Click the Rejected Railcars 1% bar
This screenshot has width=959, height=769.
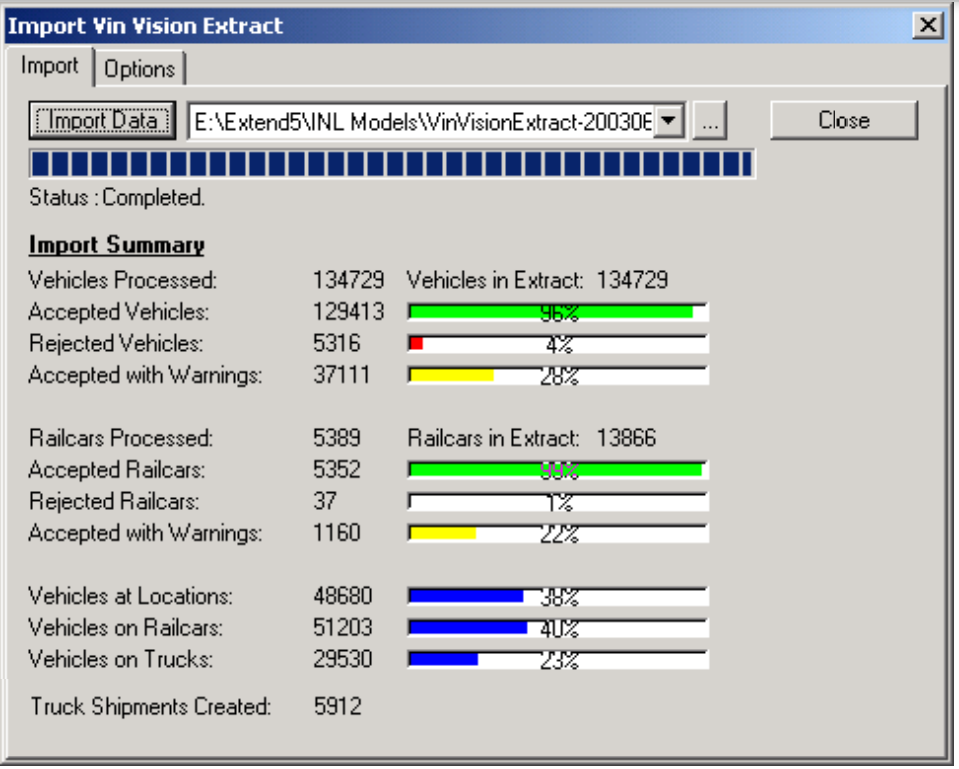pos(557,502)
